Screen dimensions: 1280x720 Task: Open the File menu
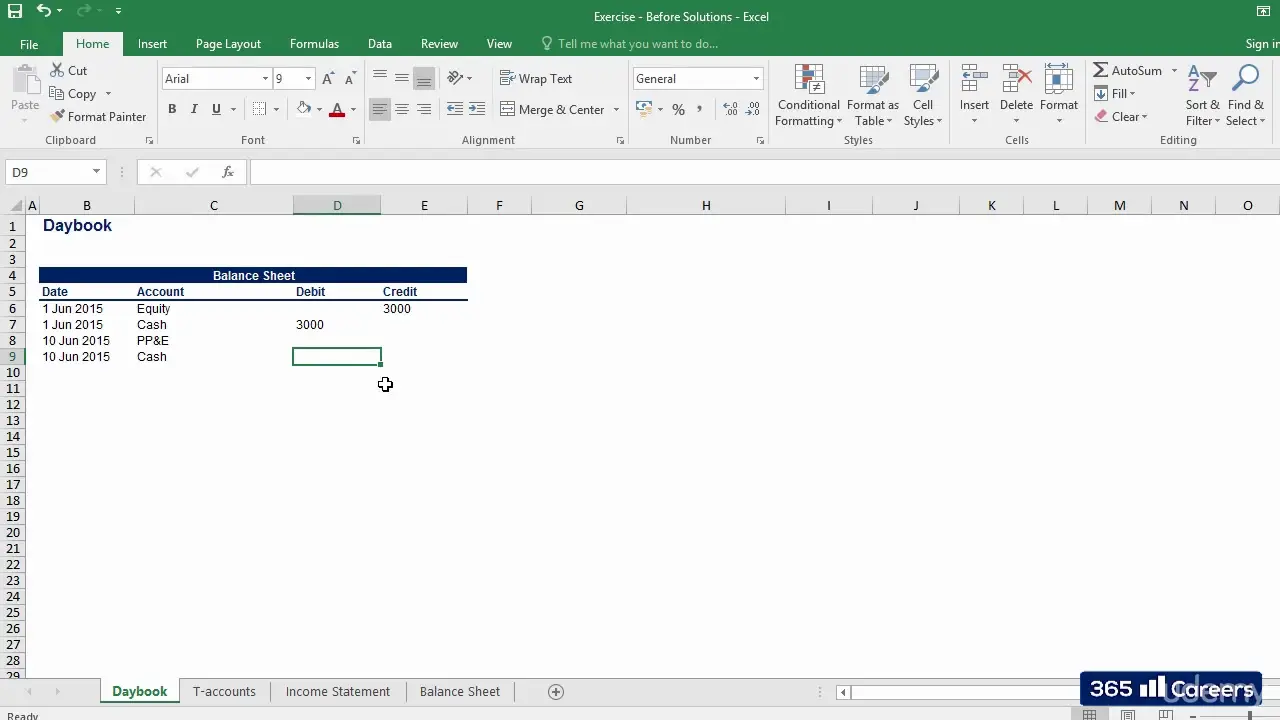coord(29,44)
